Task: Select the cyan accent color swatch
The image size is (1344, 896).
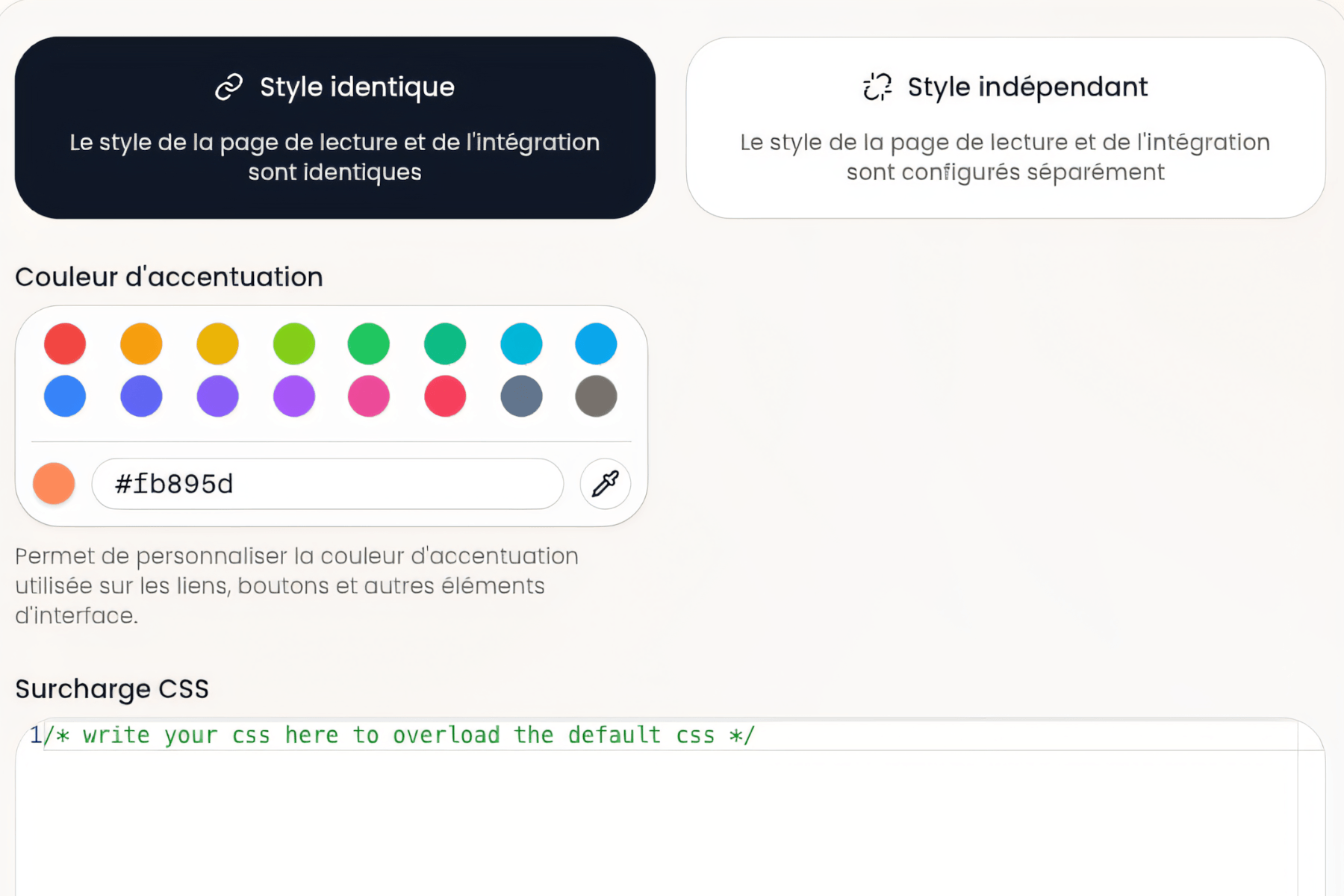Action: 521,344
